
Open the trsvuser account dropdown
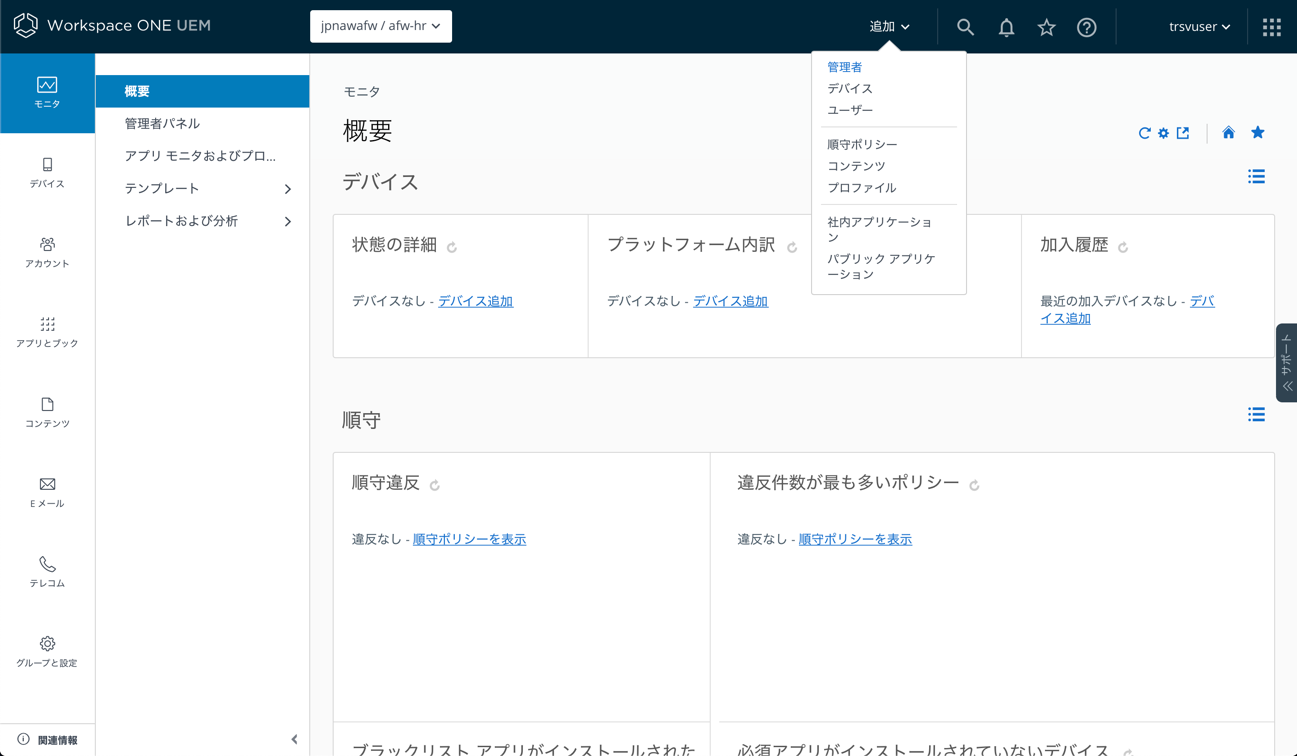[1199, 27]
